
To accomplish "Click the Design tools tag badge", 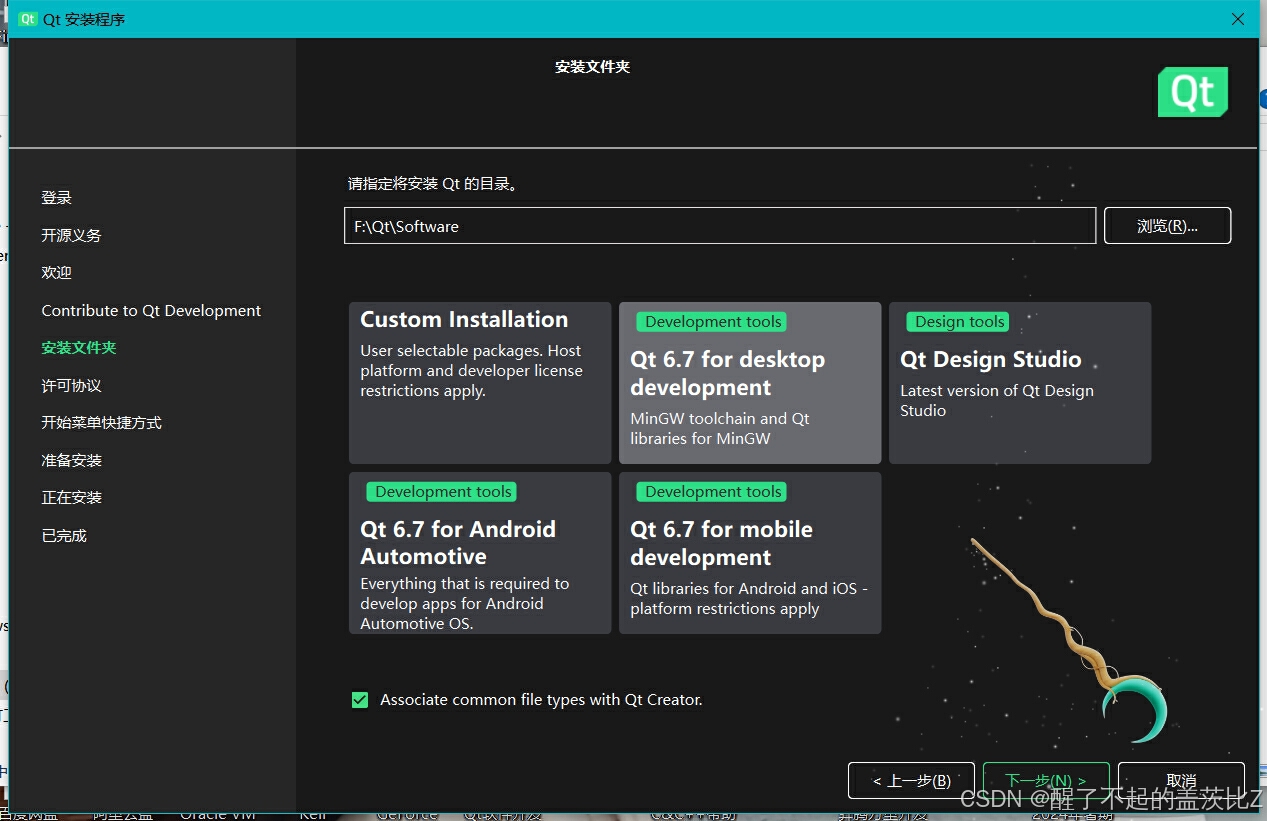I will coord(959,322).
